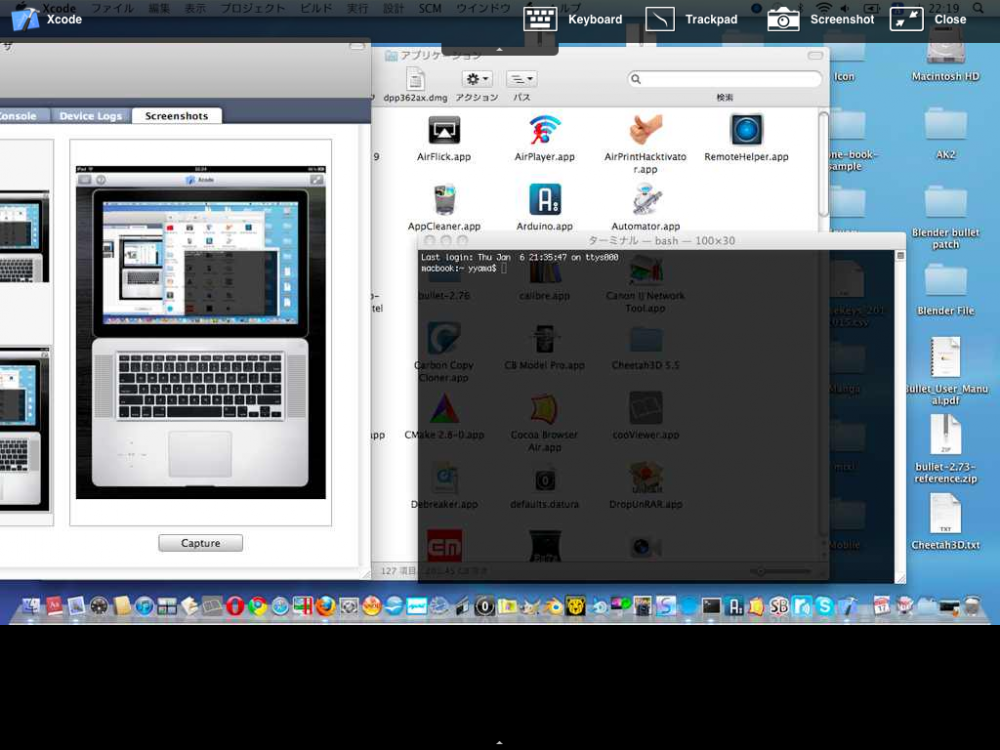The width and height of the screenshot is (1000, 750).
Task: Select the upper screenshot thumbnail in the list
Action: (x=24, y=236)
